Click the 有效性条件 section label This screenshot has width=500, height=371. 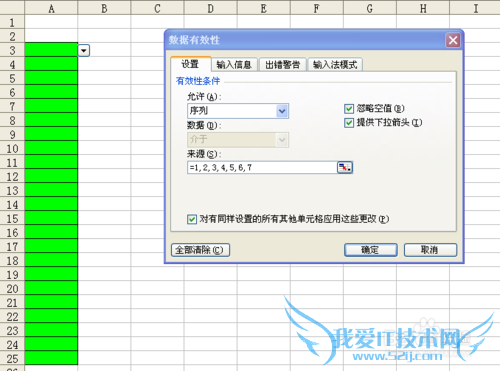point(198,81)
